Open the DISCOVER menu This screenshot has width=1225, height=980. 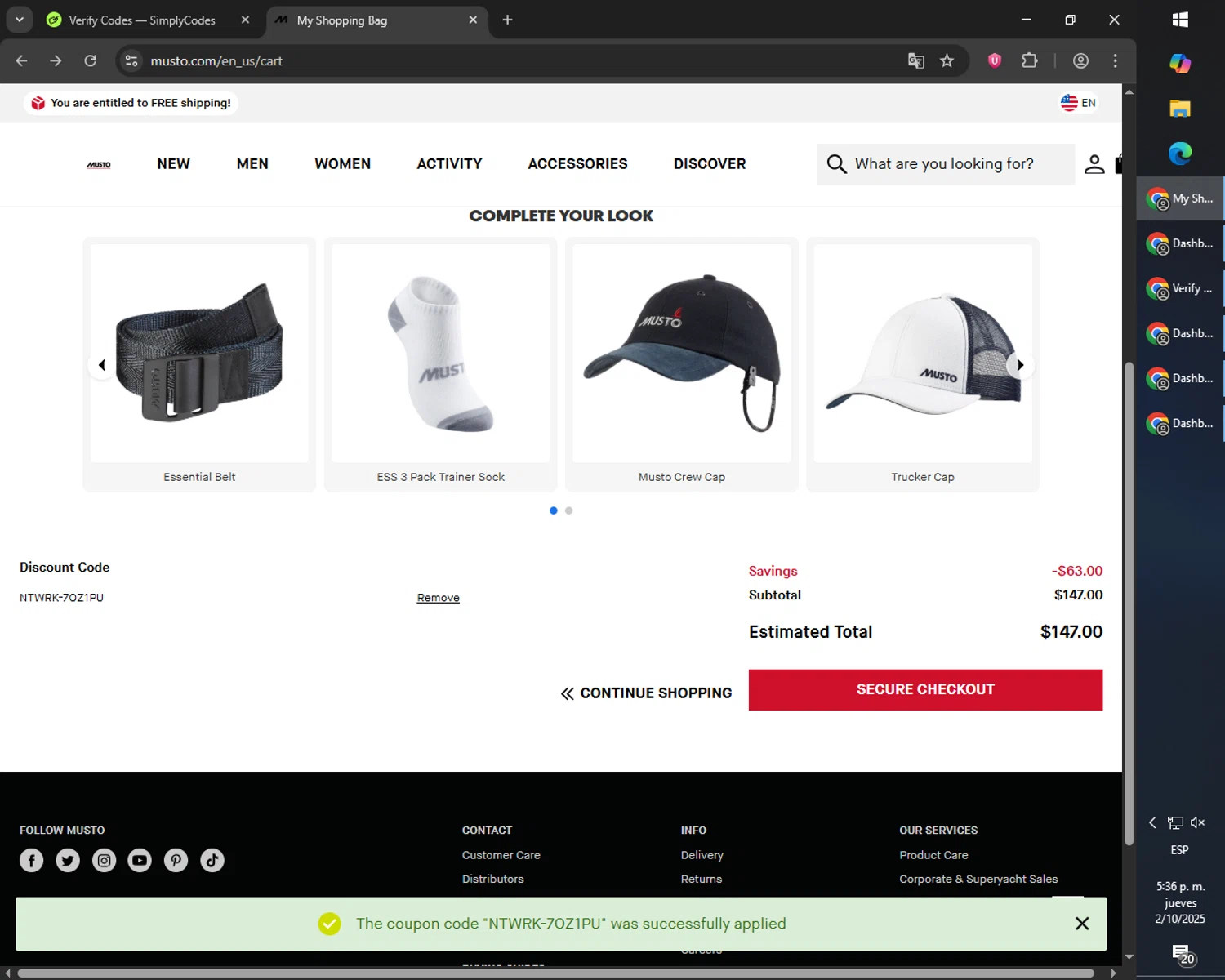click(x=710, y=164)
